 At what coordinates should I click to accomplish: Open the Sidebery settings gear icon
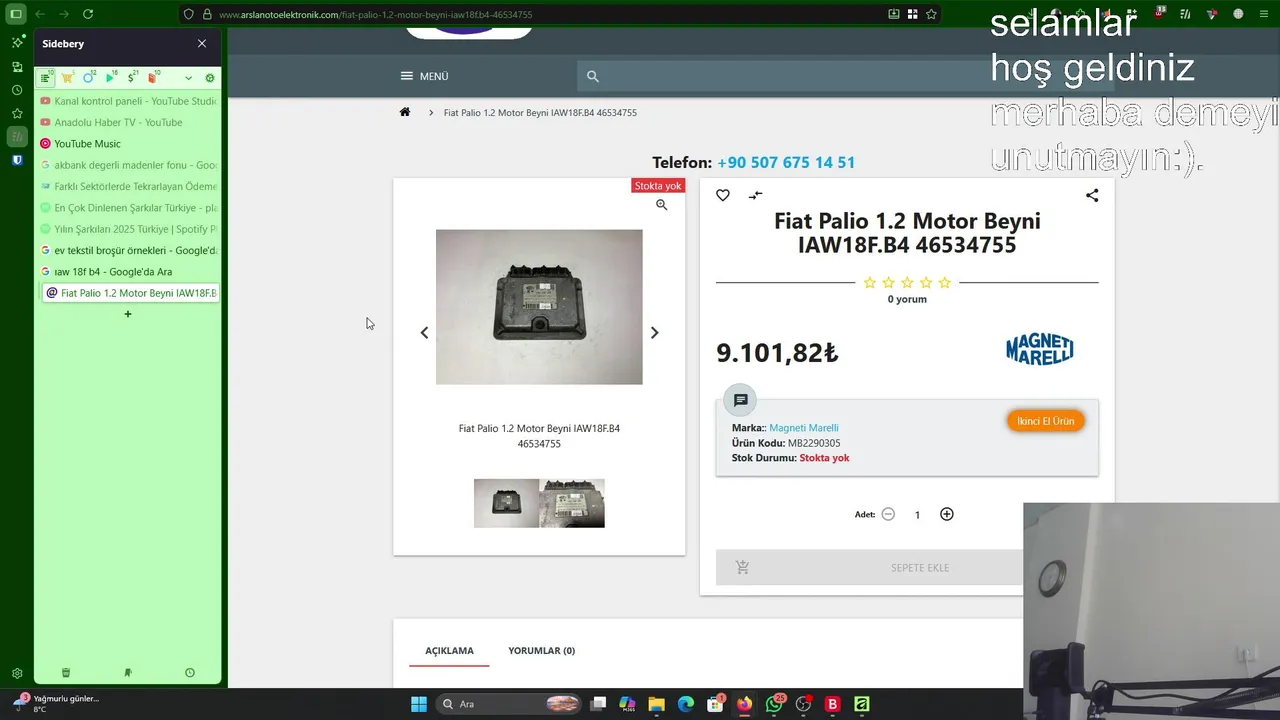tap(210, 78)
